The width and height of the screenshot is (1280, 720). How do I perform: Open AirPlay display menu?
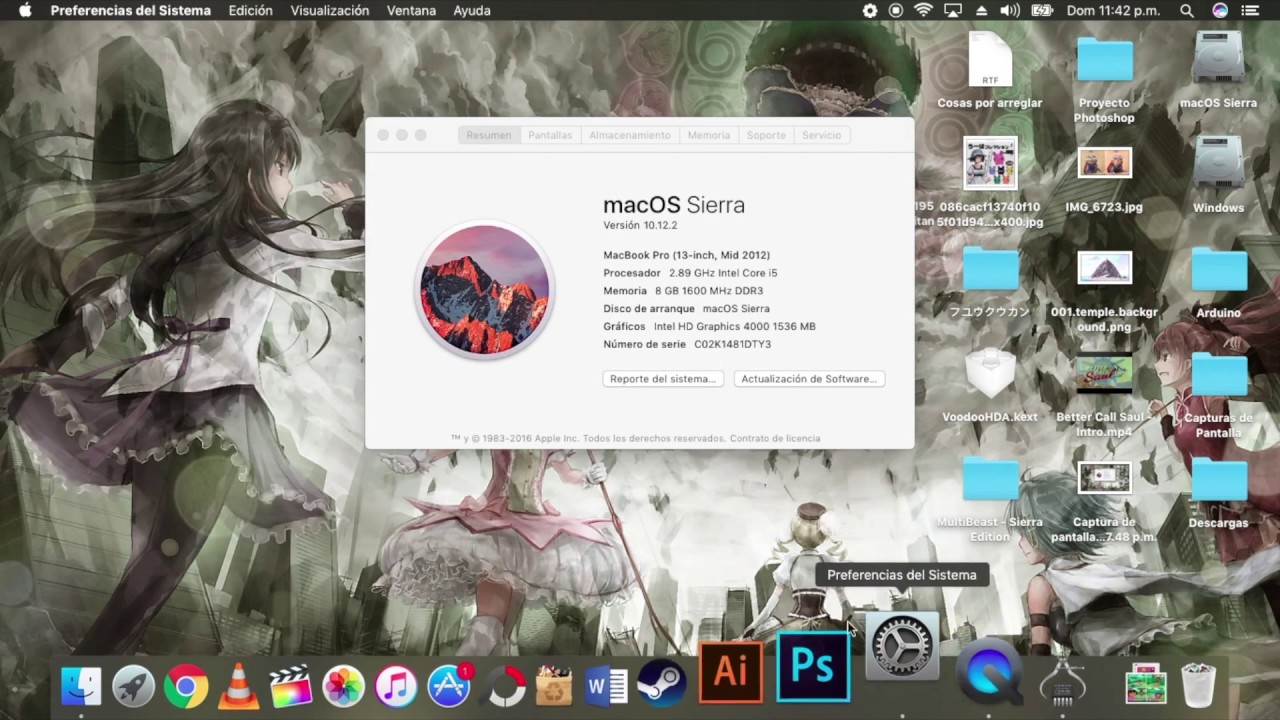tap(953, 10)
